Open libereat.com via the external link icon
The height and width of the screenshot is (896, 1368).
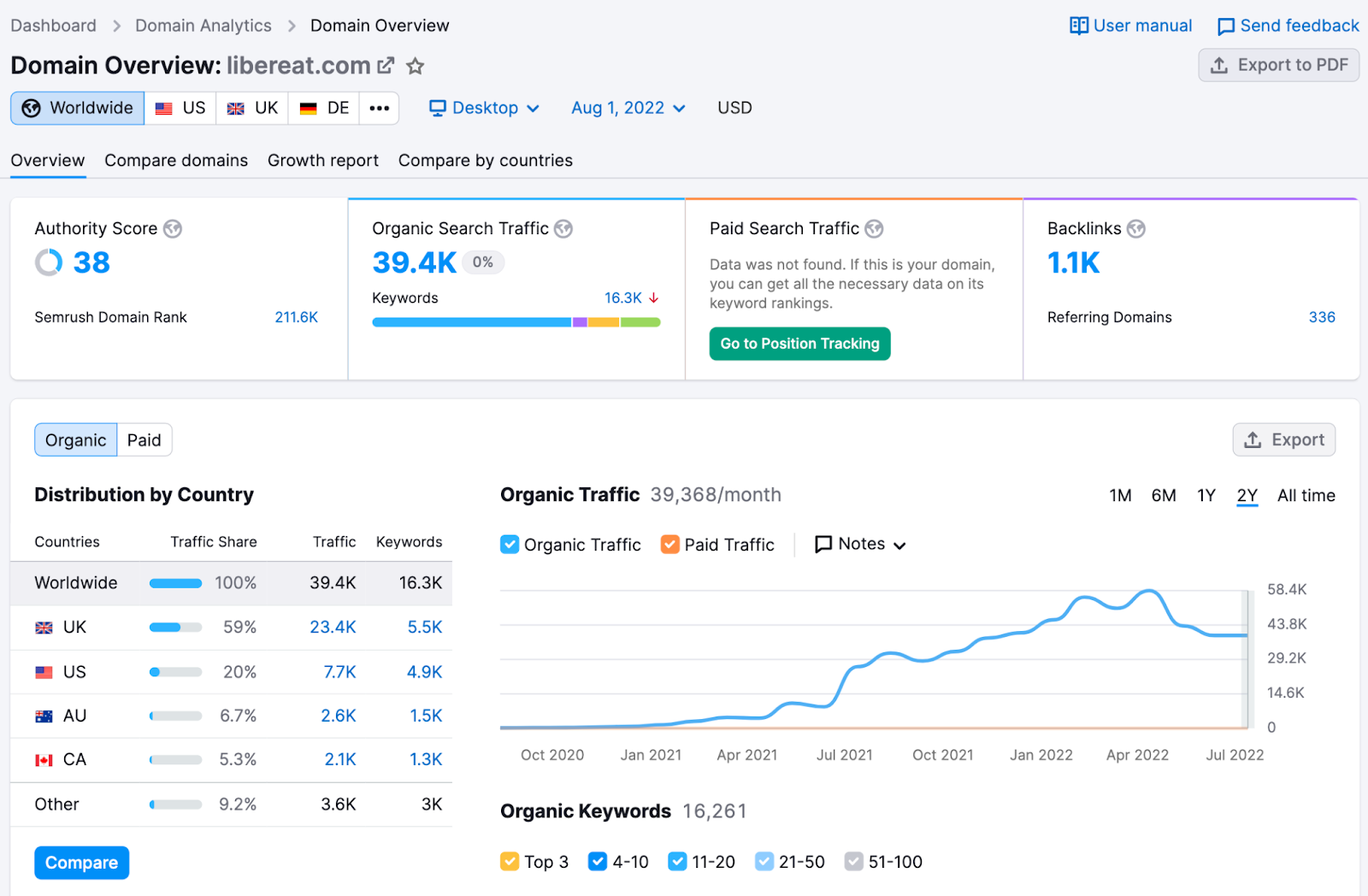pyautogui.click(x=386, y=64)
